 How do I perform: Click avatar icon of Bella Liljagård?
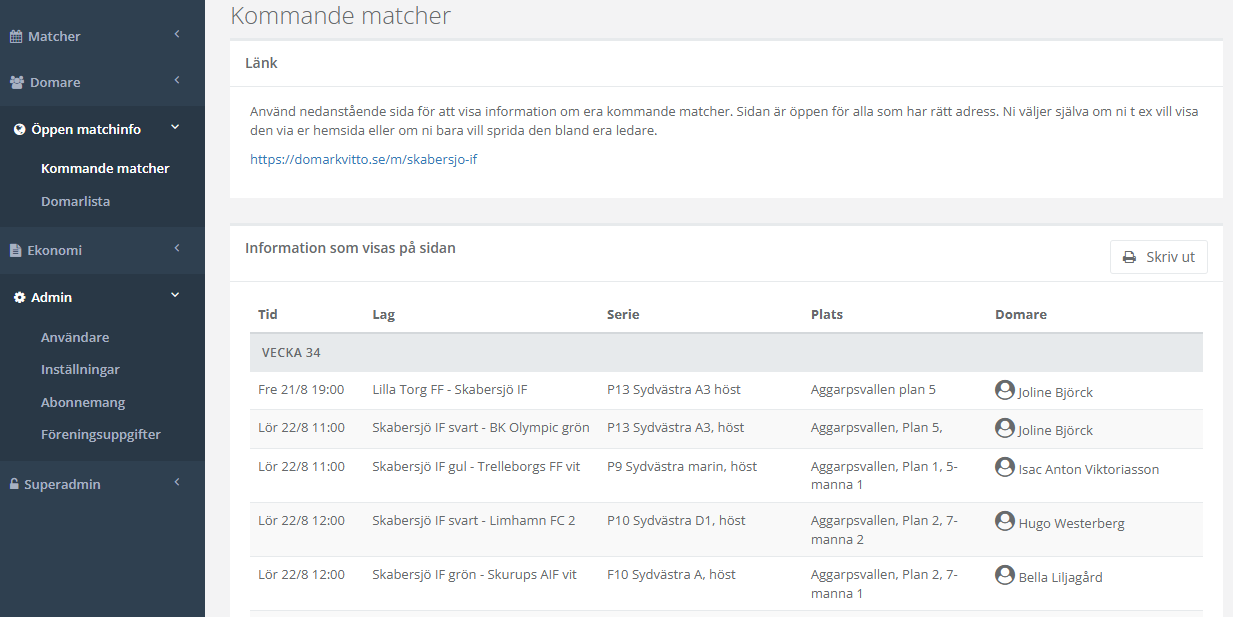(1005, 575)
